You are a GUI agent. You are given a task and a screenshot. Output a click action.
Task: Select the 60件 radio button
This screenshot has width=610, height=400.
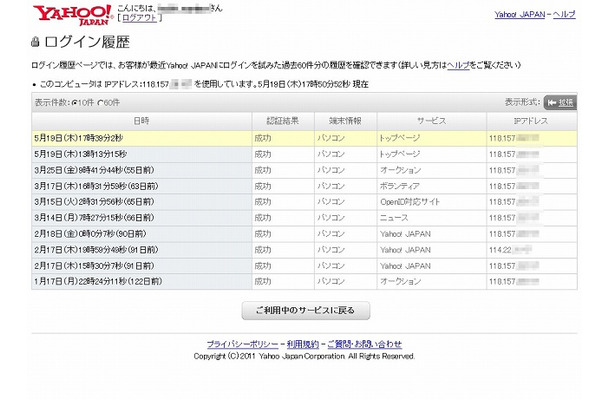(100, 103)
